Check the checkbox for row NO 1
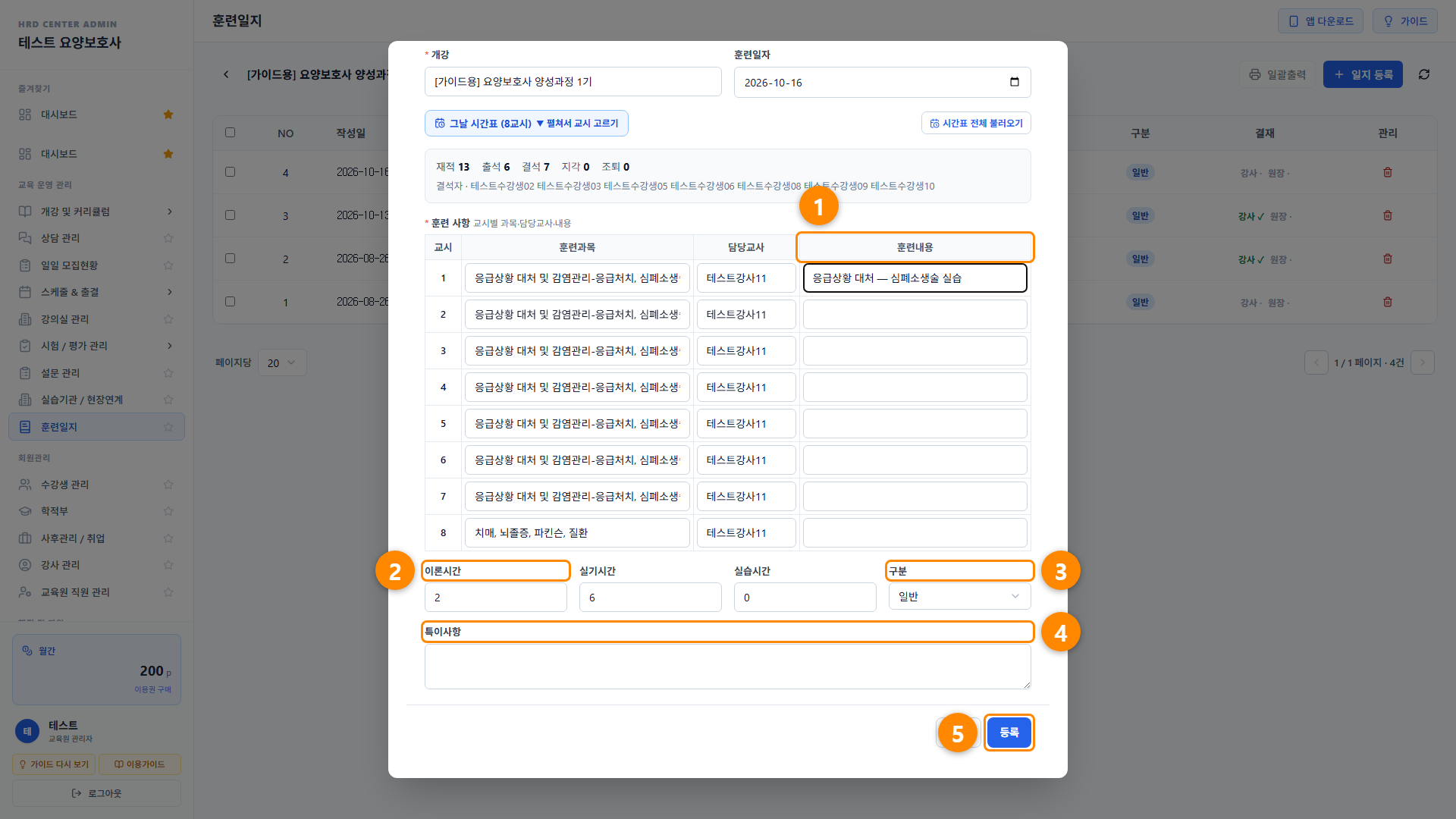This screenshot has width=1456, height=819. [x=230, y=302]
